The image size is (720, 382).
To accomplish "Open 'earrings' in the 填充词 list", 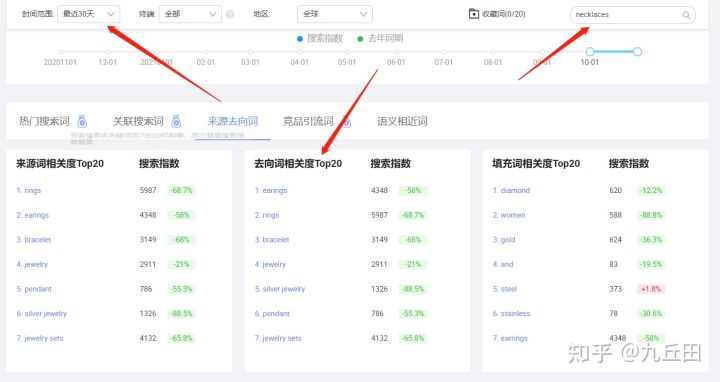I will tap(510, 338).
